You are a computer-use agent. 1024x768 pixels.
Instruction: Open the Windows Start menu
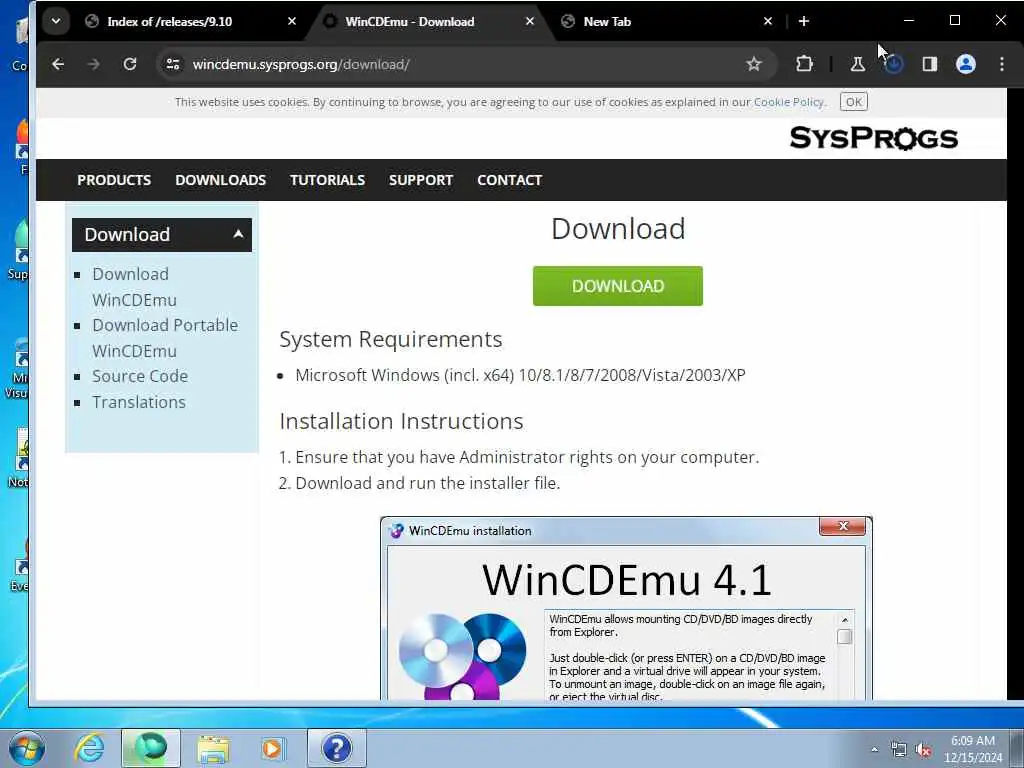point(27,748)
